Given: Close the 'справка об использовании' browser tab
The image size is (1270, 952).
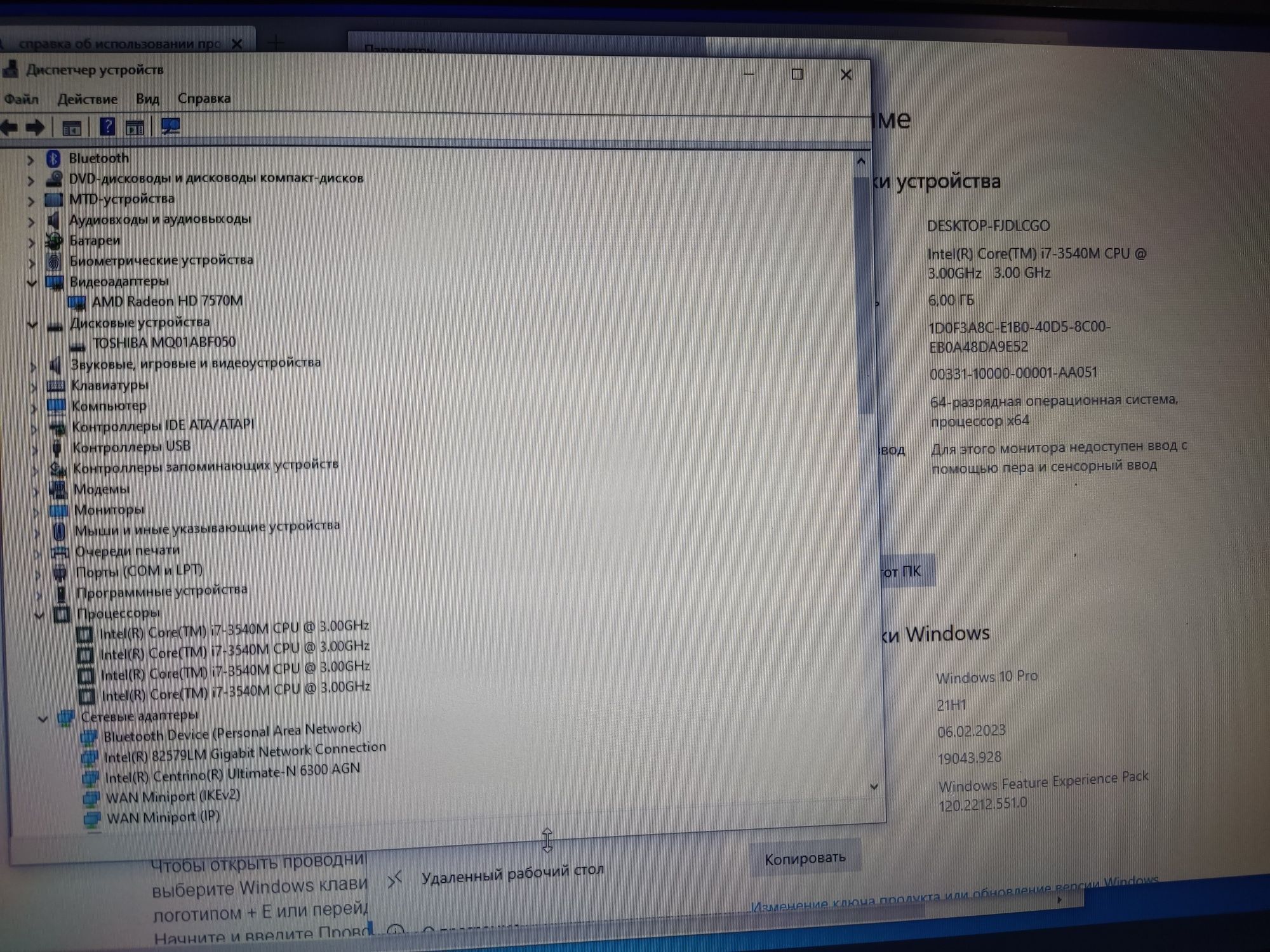Looking at the screenshot, I should pos(237,44).
